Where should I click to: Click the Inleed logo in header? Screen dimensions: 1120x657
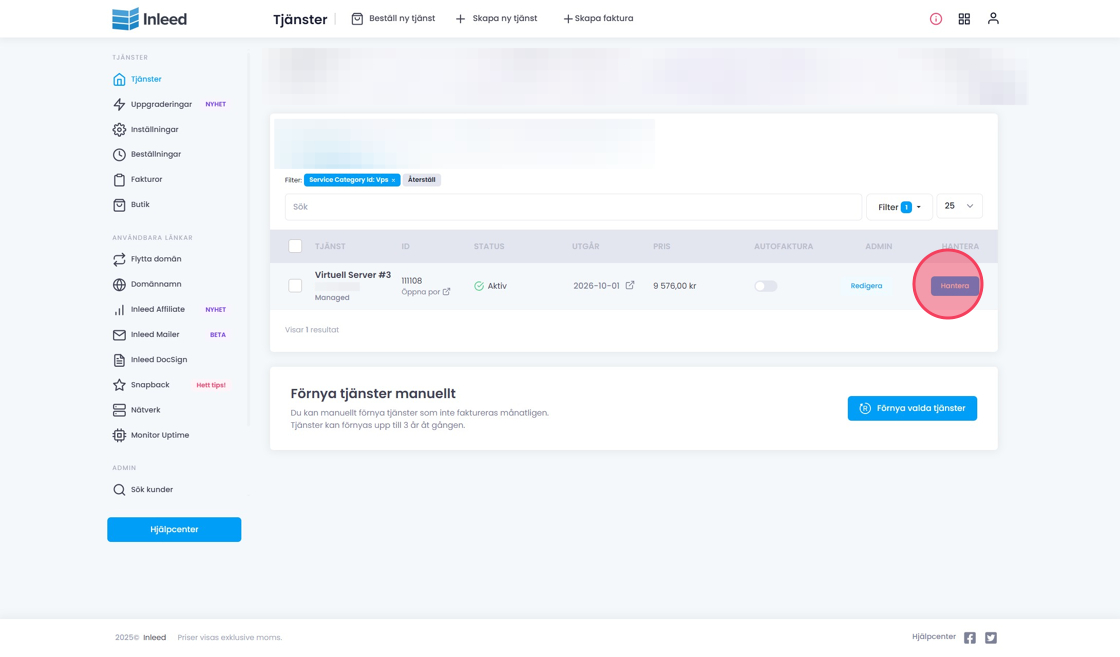[x=149, y=19]
